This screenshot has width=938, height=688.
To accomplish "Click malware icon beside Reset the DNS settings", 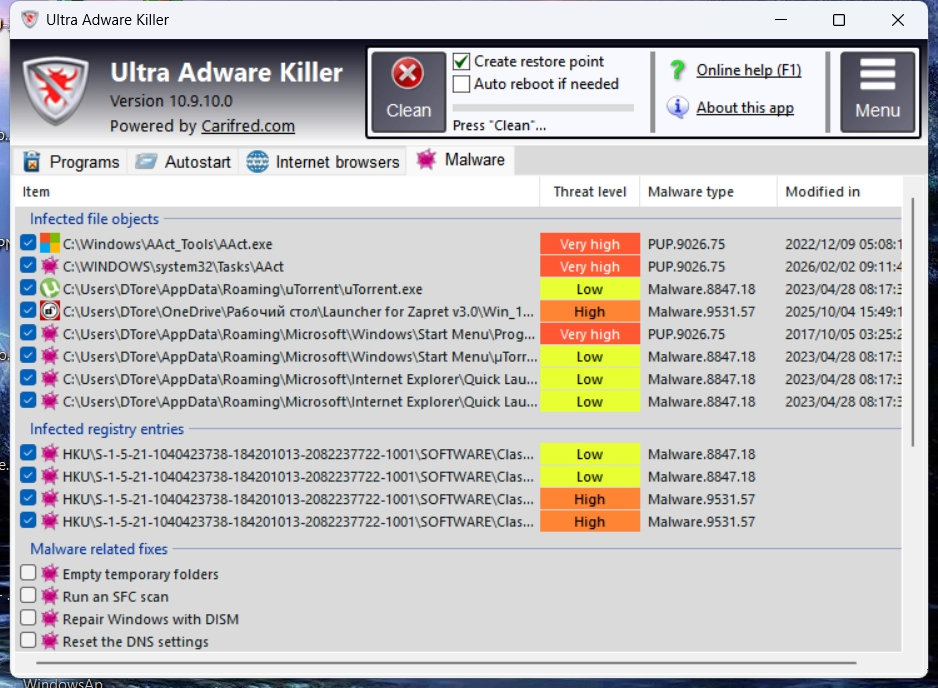I will [x=50, y=641].
